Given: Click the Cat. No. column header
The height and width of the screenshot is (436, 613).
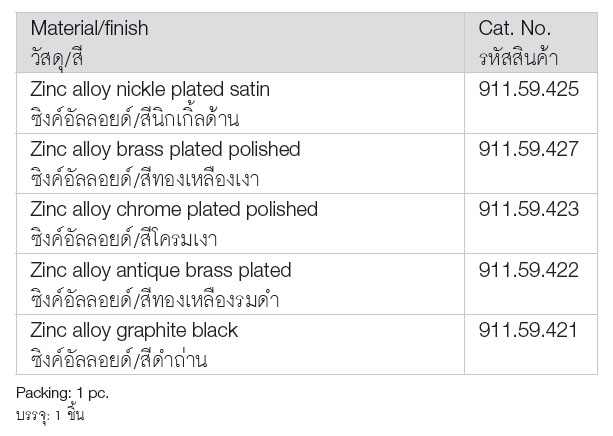Looking at the screenshot, I should tap(514, 29).
